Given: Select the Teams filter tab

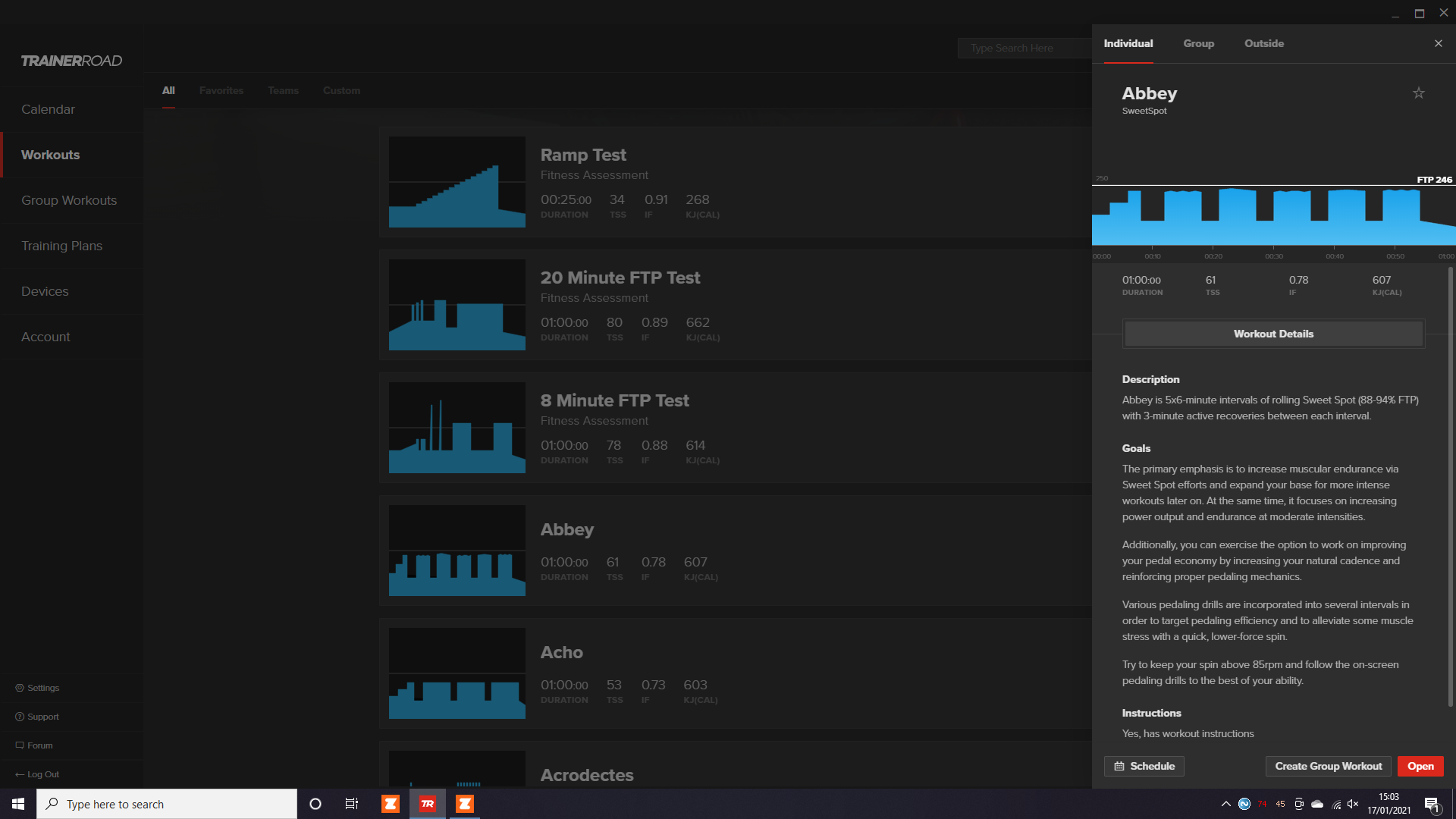Looking at the screenshot, I should [283, 90].
